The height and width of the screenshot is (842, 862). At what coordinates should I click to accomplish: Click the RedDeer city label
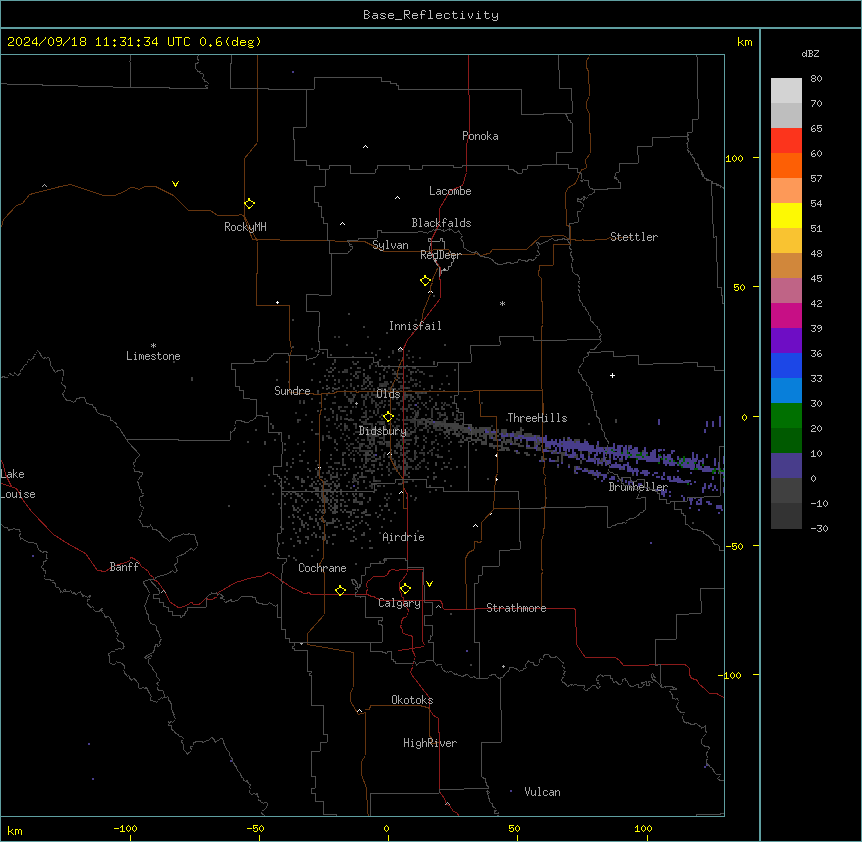pos(440,255)
